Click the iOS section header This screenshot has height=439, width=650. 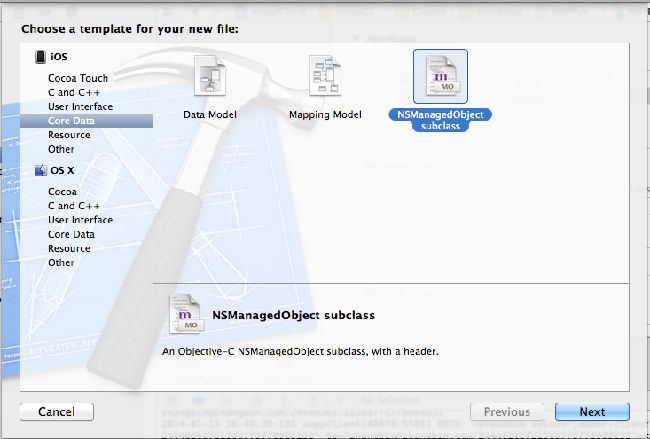[58, 56]
